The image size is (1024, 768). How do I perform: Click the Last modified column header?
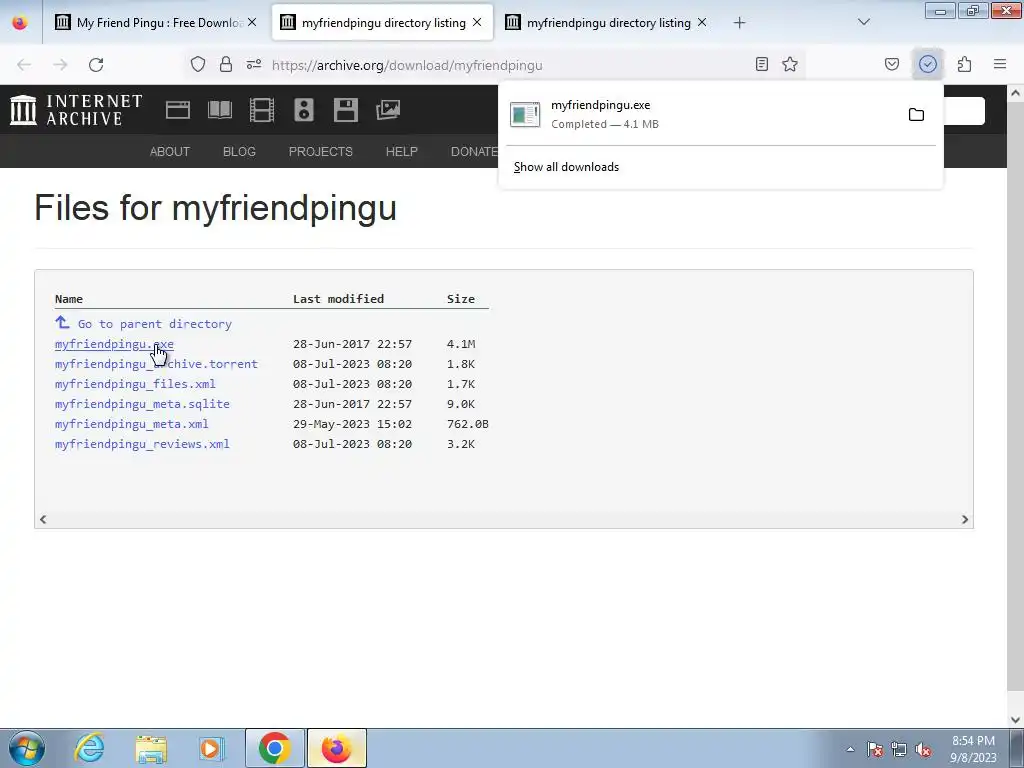[x=338, y=299]
